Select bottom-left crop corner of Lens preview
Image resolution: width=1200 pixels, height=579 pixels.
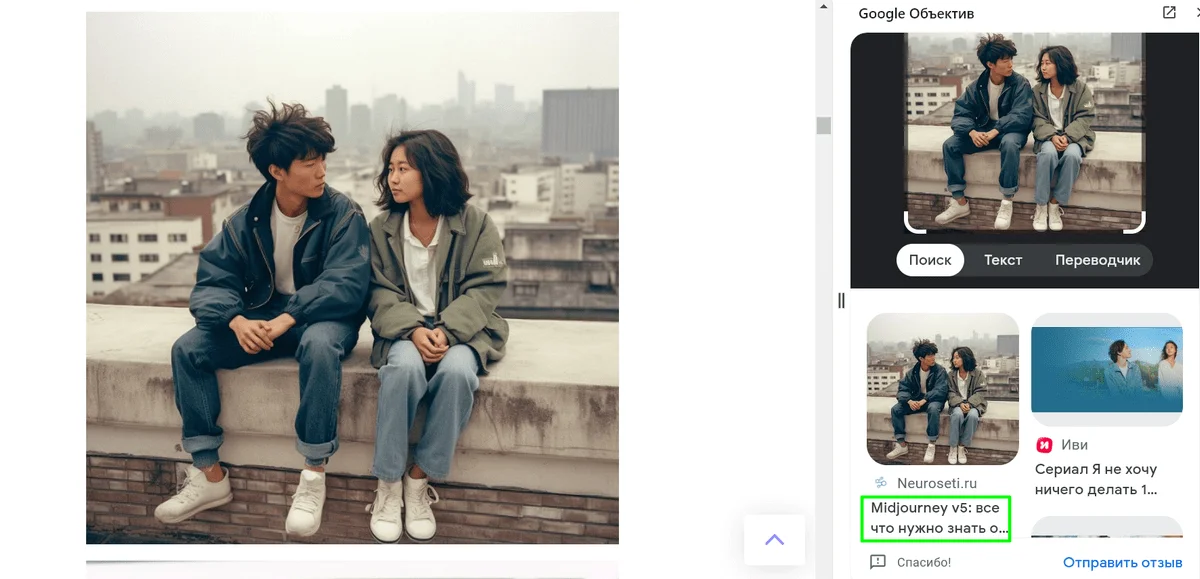click(x=912, y=224)
